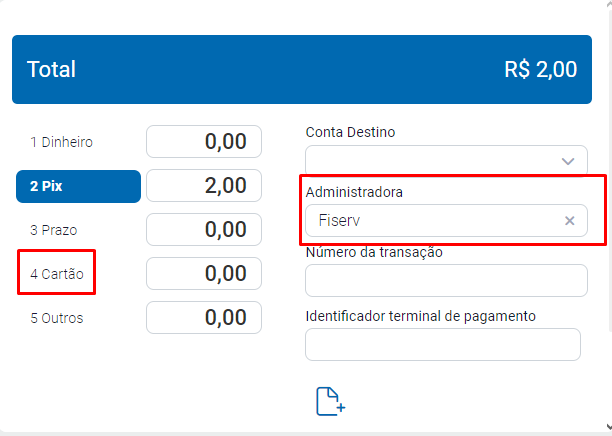This screenshot has width=612, height=436.
Task: Focus the Prazo amount field
Action: (x=204, y=229)
